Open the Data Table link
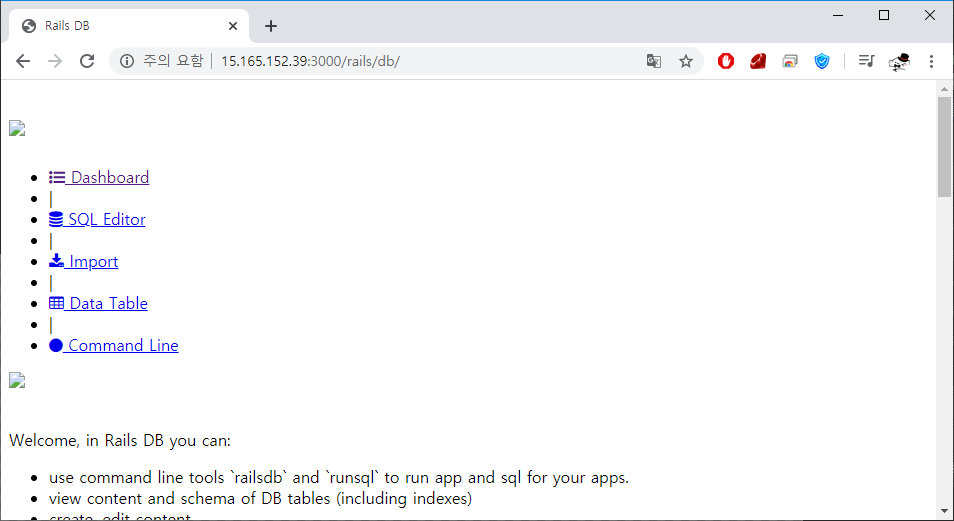The height and width of the screenshot is (521, 954). pyautogui.click(x=99, y=303)
